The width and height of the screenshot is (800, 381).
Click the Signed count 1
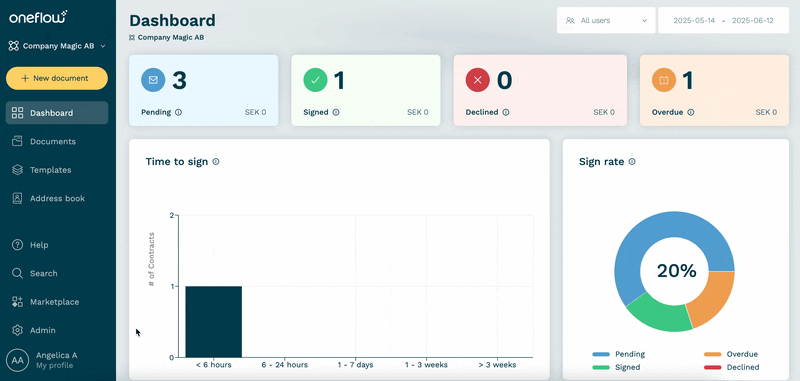tap(339, 80)
